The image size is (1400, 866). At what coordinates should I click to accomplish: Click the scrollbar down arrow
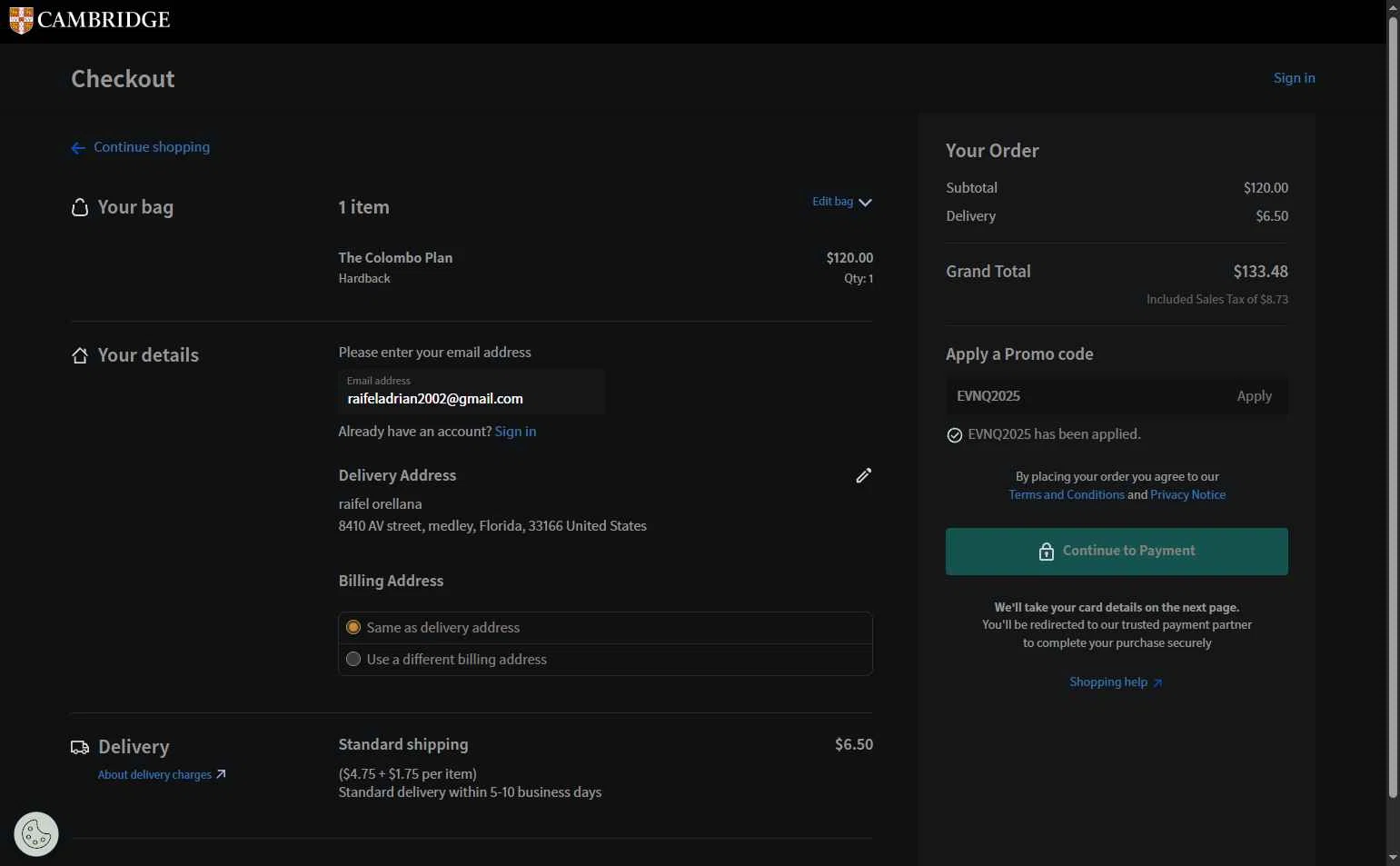tap(1393, 858)
